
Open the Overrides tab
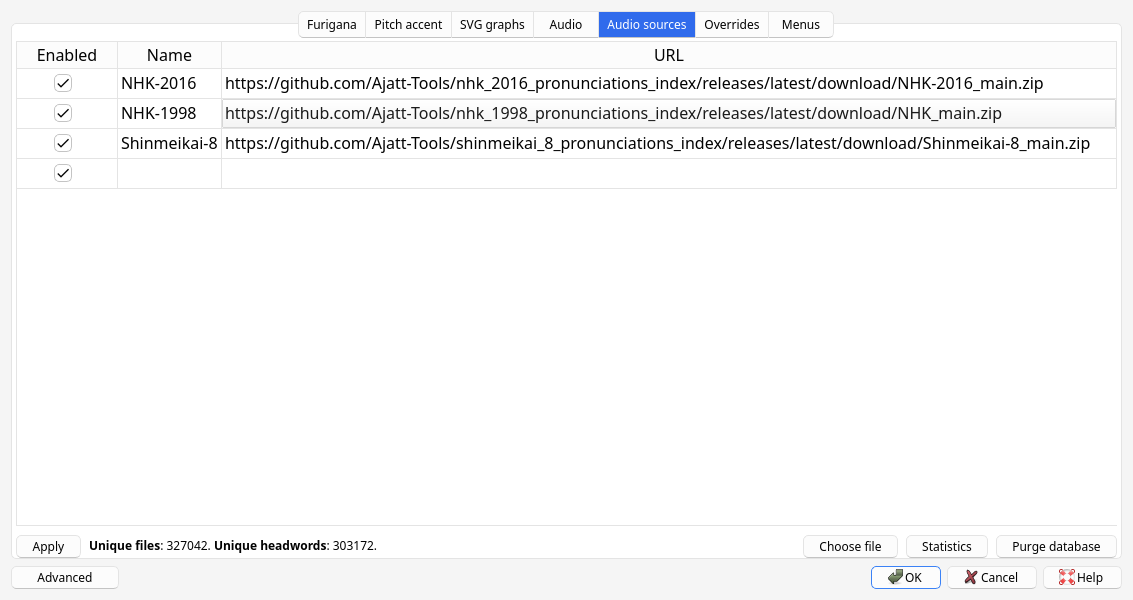(732, 24)
